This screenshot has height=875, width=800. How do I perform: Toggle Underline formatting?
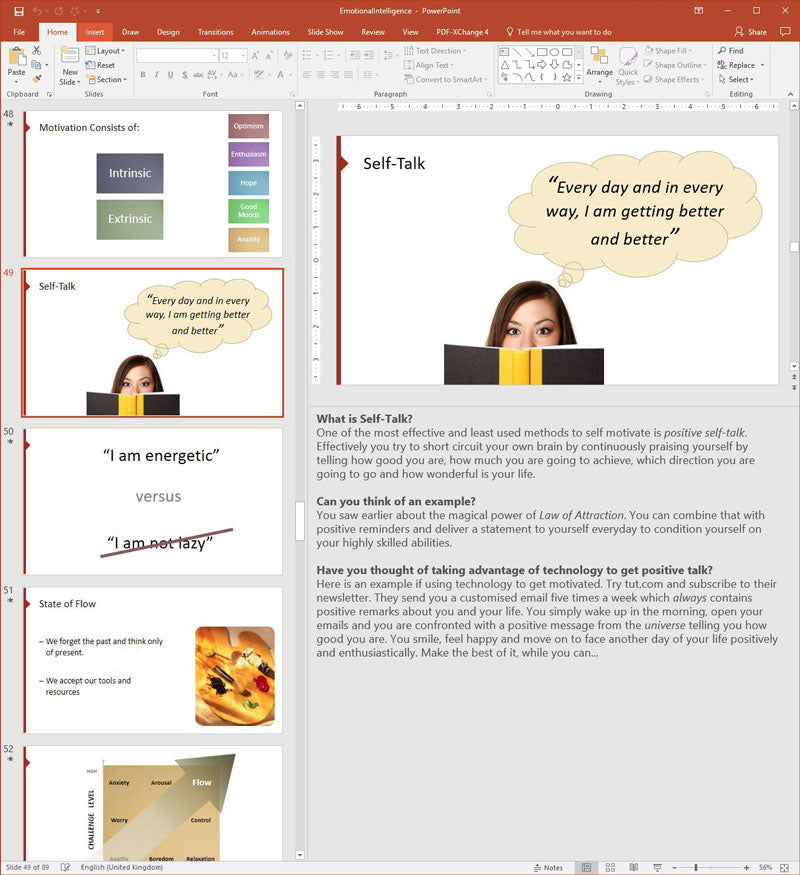pyautogui.click(x=171, y=74)
